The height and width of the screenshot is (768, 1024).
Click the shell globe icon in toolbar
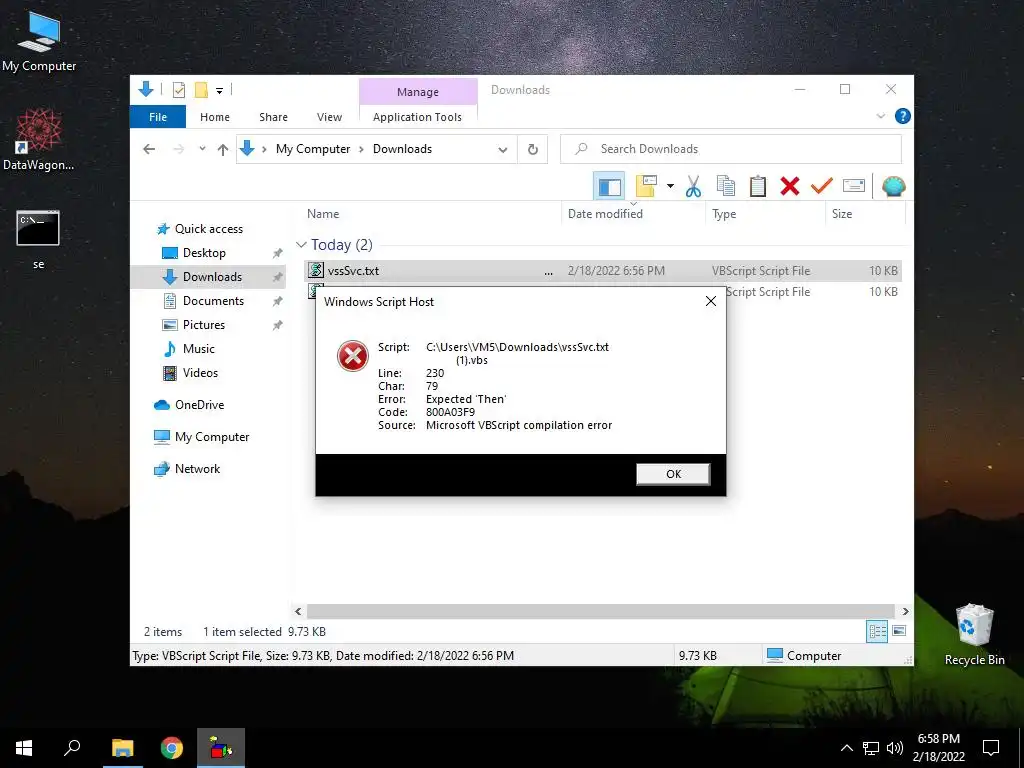893,187
